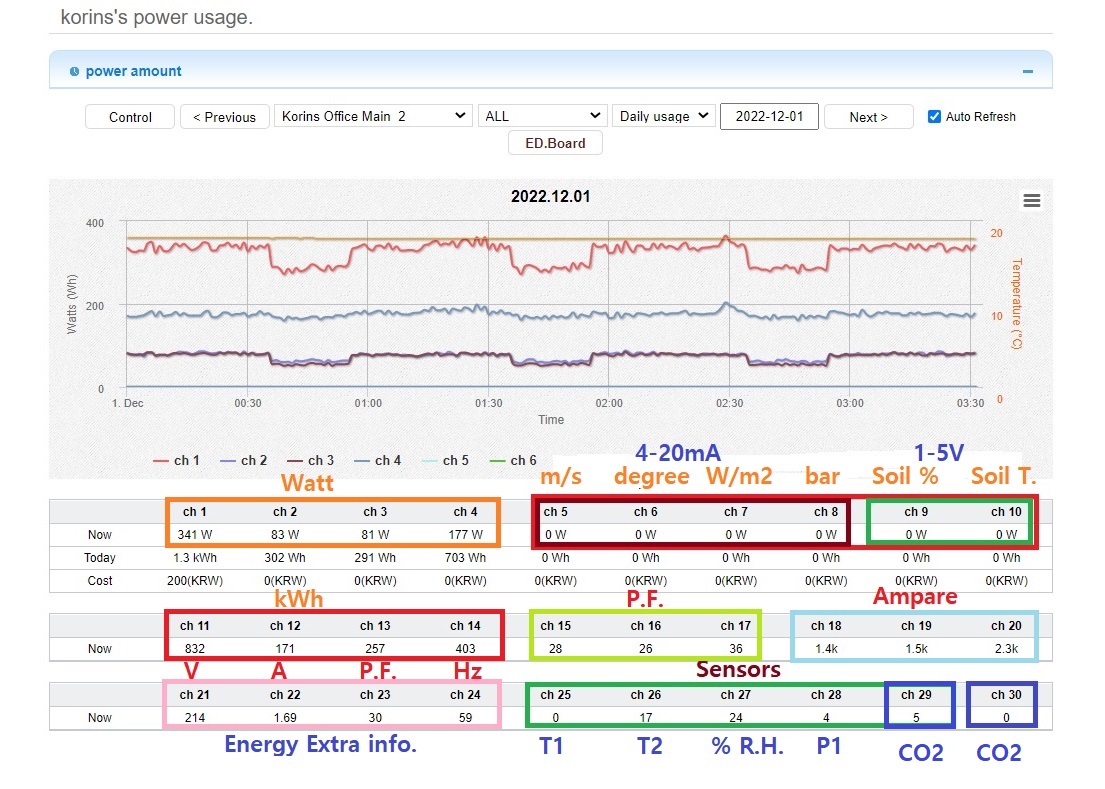
Task: Collapse the power amount panel
Action: tap(1027, 72)
